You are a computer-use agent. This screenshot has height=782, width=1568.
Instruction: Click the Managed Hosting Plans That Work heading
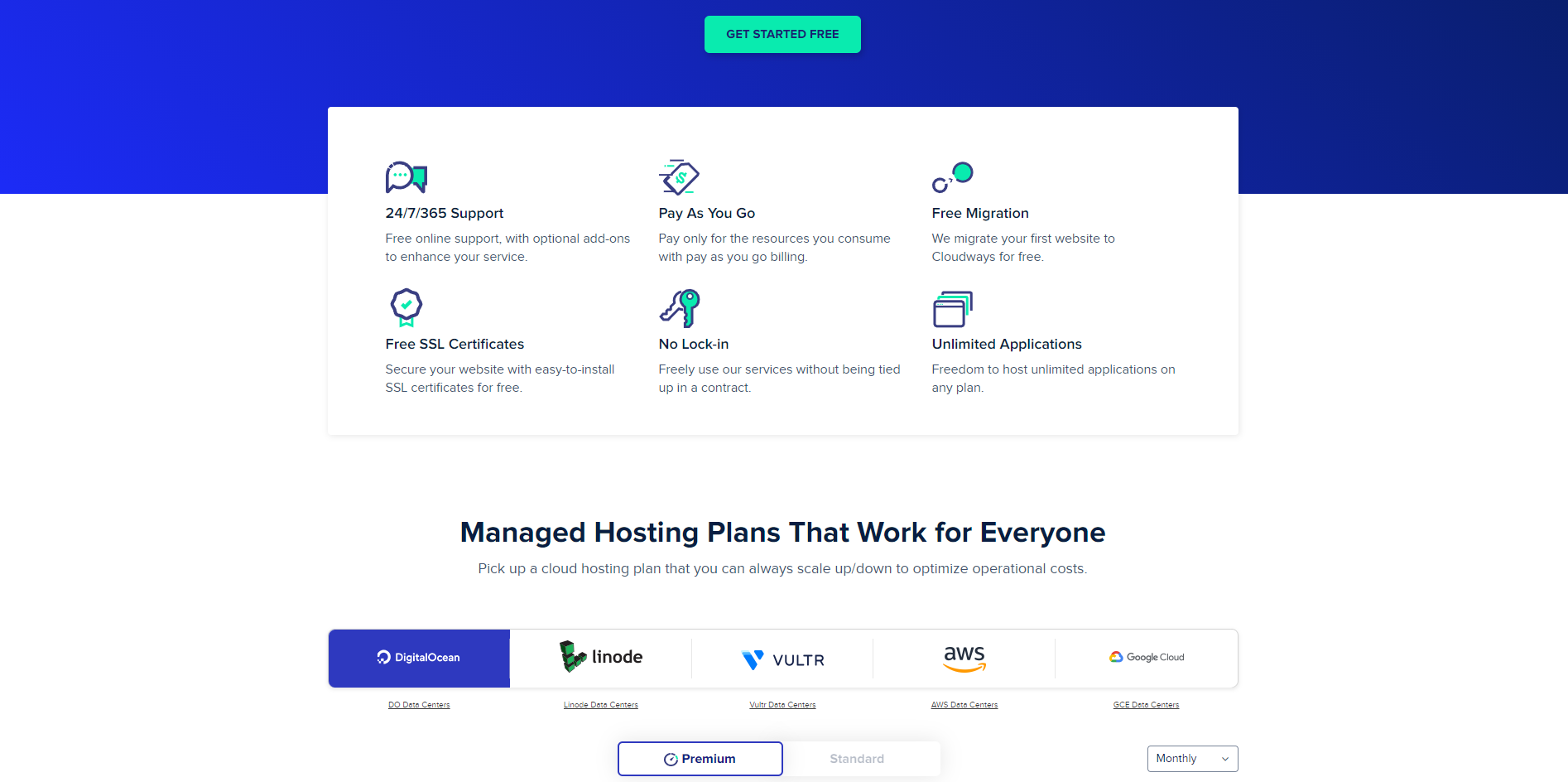(782, 532)
